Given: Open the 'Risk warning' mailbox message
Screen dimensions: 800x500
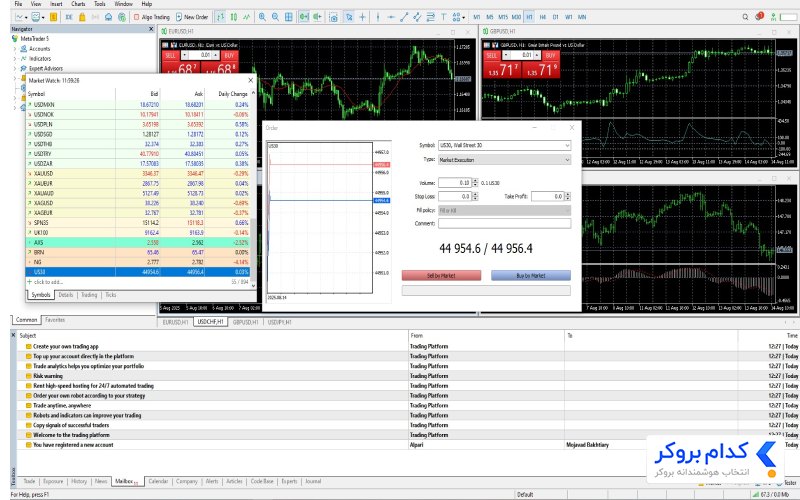Looking at the screenshot, I should click(47, 376).
